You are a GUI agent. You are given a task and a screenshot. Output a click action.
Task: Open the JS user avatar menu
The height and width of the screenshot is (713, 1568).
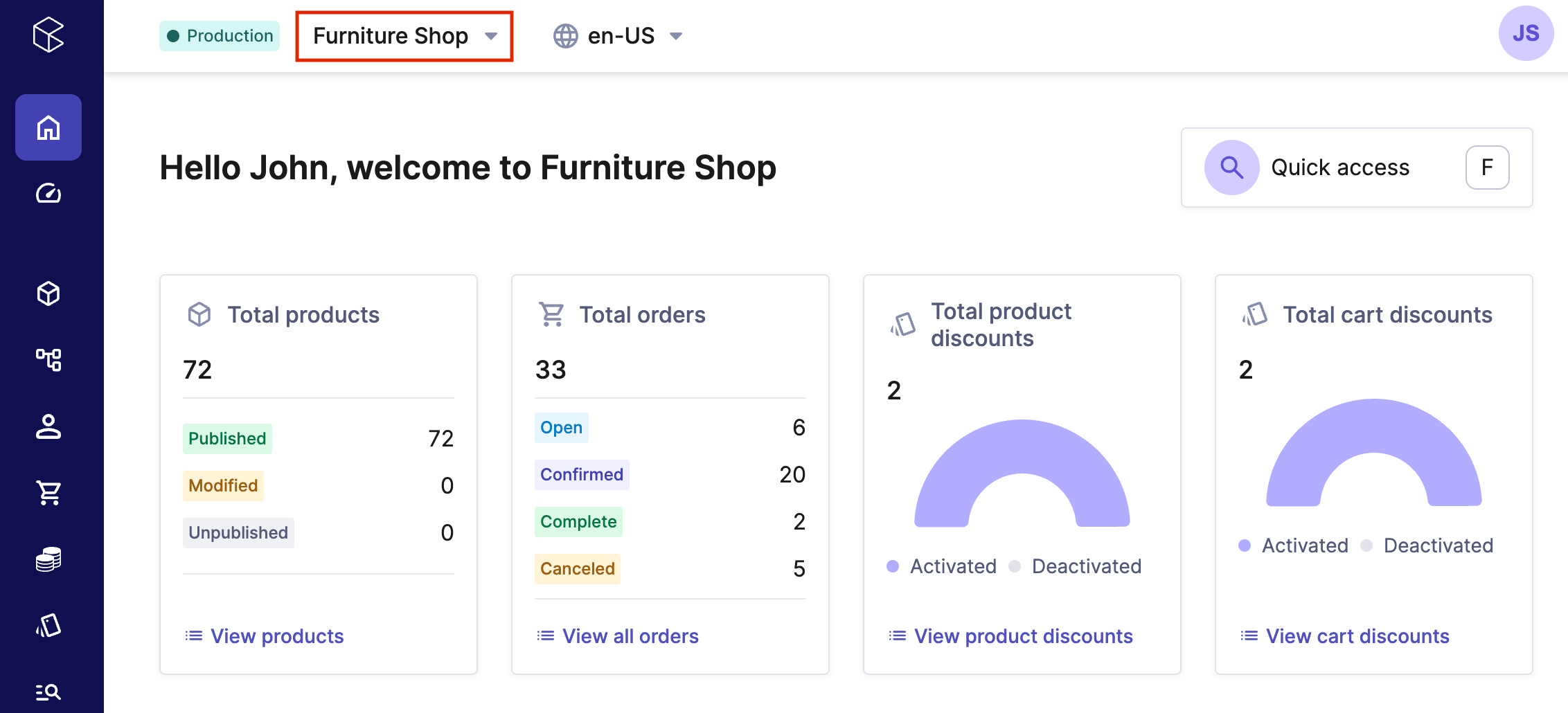1525,33
